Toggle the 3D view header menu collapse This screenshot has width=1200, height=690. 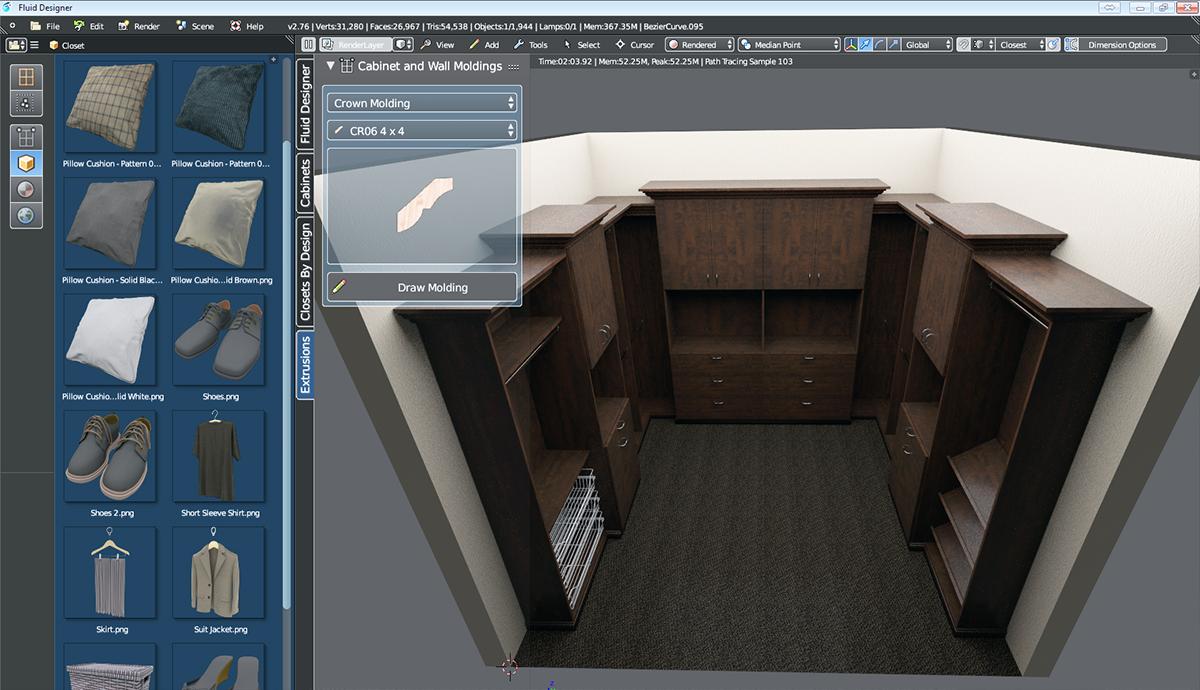click(309, 45)
